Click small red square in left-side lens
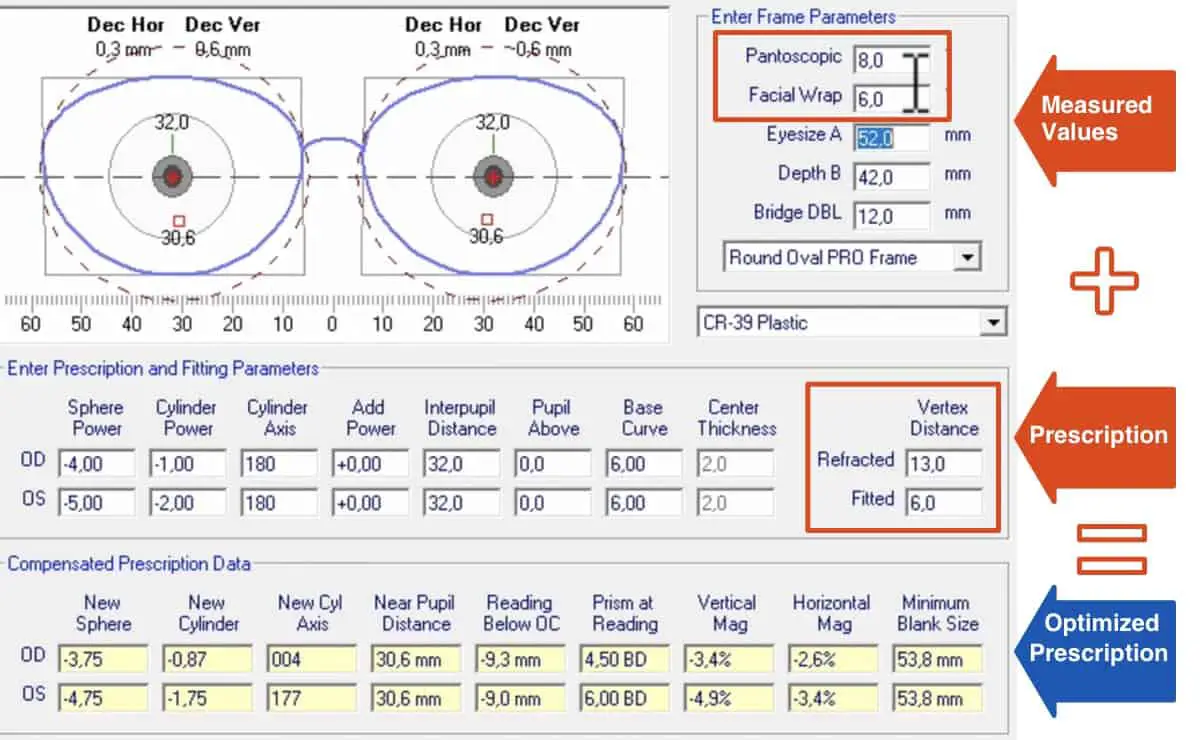This screenshot has width=1200, height=740. click(179, 219)
